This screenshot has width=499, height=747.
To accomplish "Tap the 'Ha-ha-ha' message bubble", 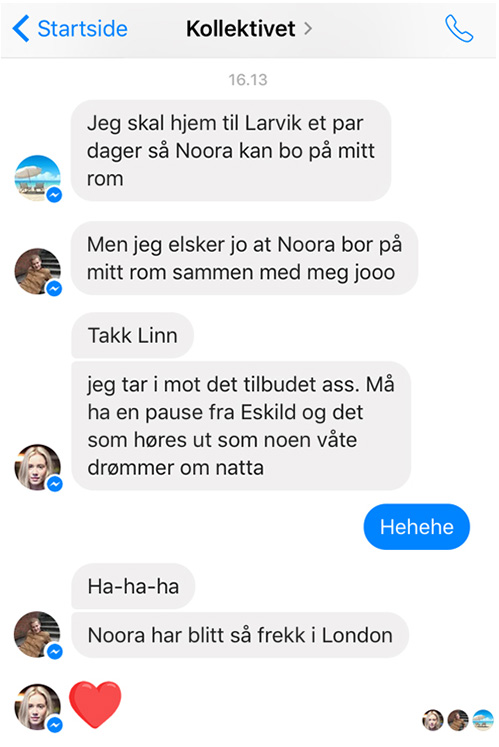I will [x=133, y=586].
